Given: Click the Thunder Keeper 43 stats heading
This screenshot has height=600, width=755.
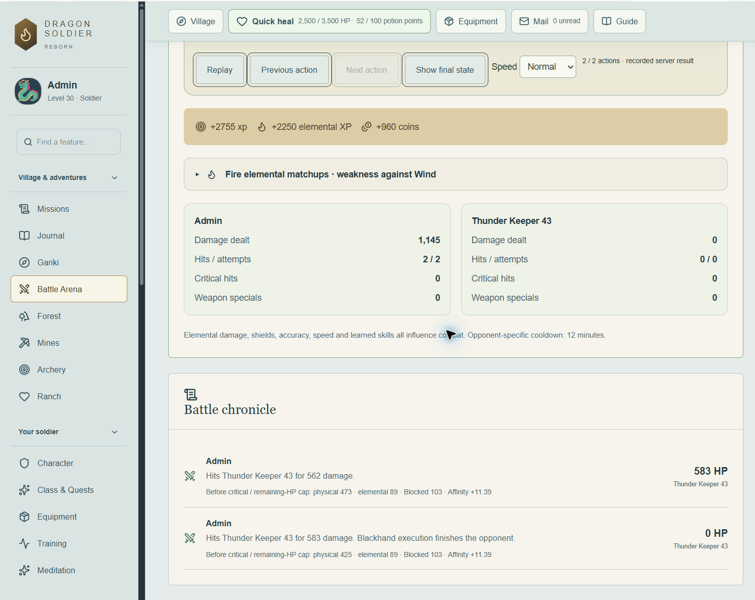Looking at the screenshot, I should (511, 221).
